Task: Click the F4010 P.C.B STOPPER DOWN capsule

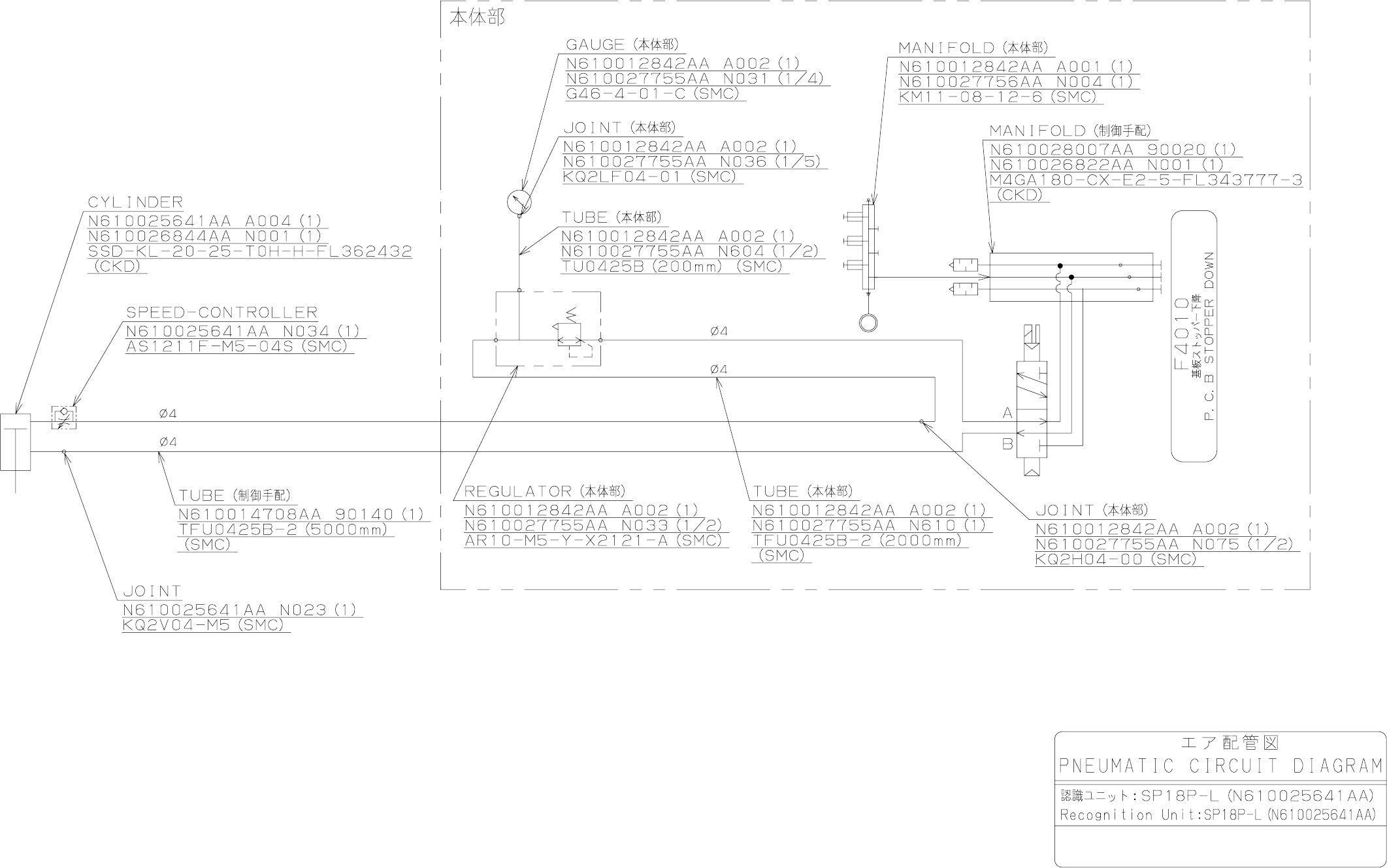Action: click(x=1194, y=336)
